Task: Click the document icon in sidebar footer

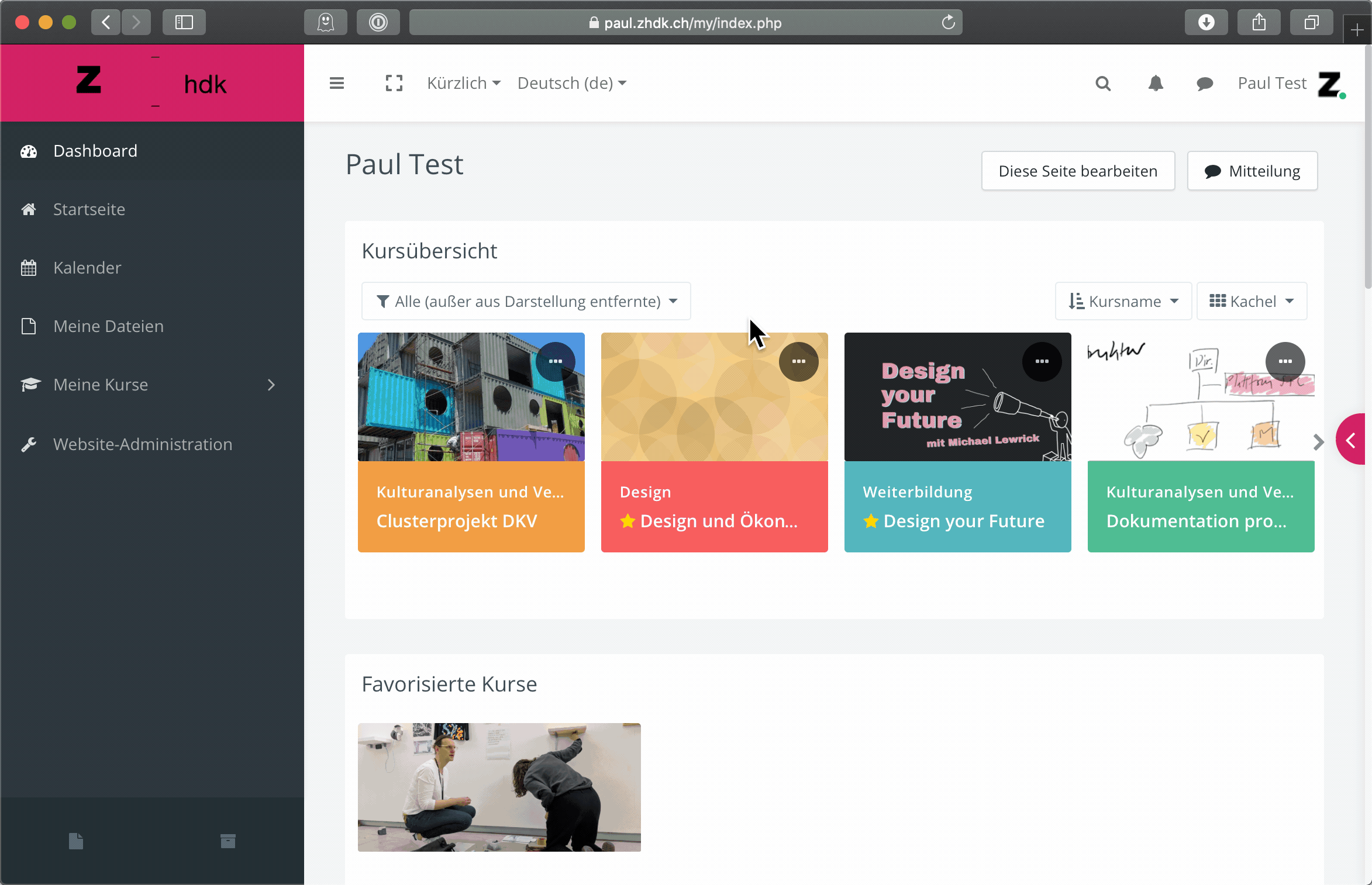Action: point(76,841)
